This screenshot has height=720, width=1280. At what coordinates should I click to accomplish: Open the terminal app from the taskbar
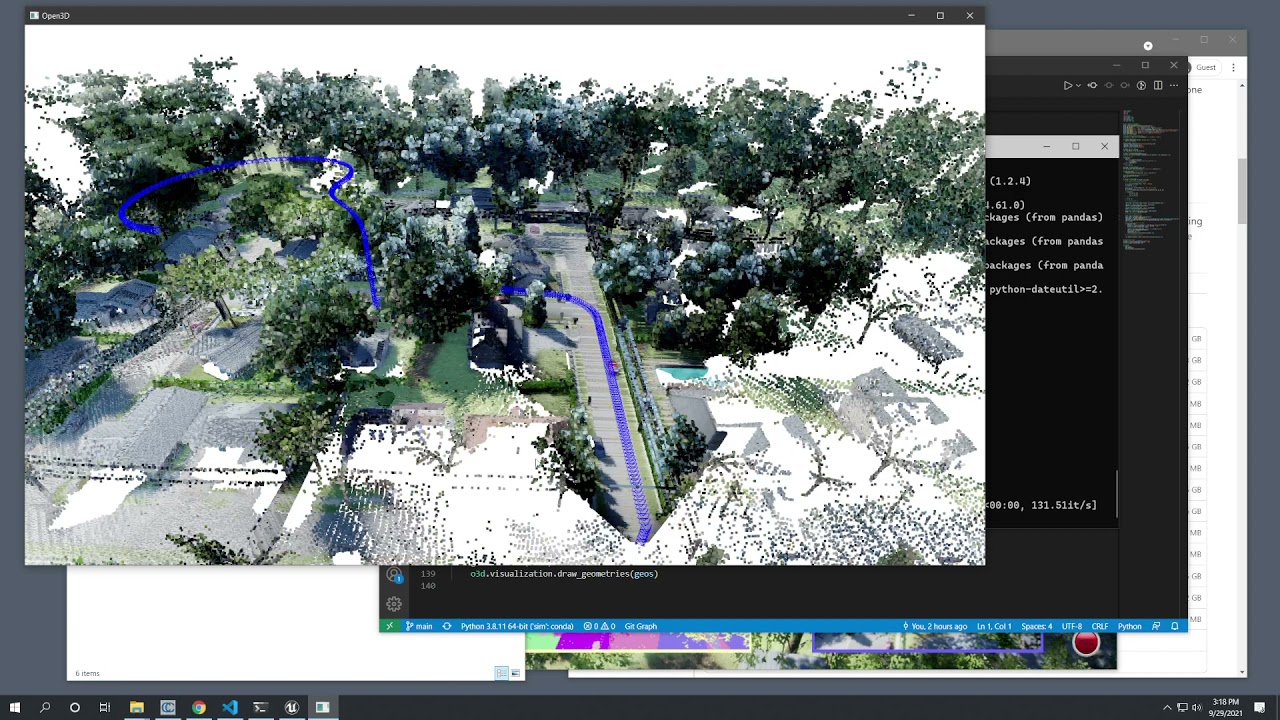[260, 708]
